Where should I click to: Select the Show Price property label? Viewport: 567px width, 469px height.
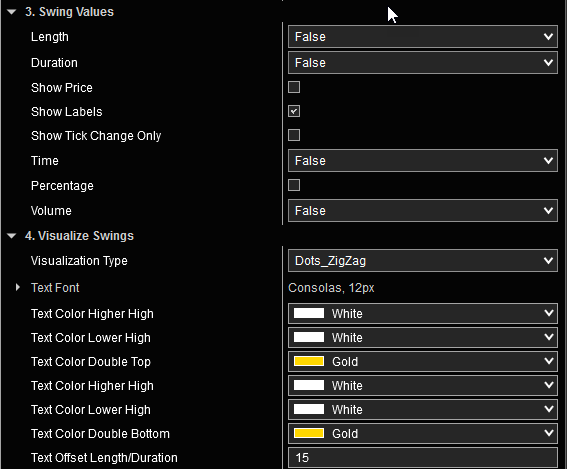pos(62,88)
